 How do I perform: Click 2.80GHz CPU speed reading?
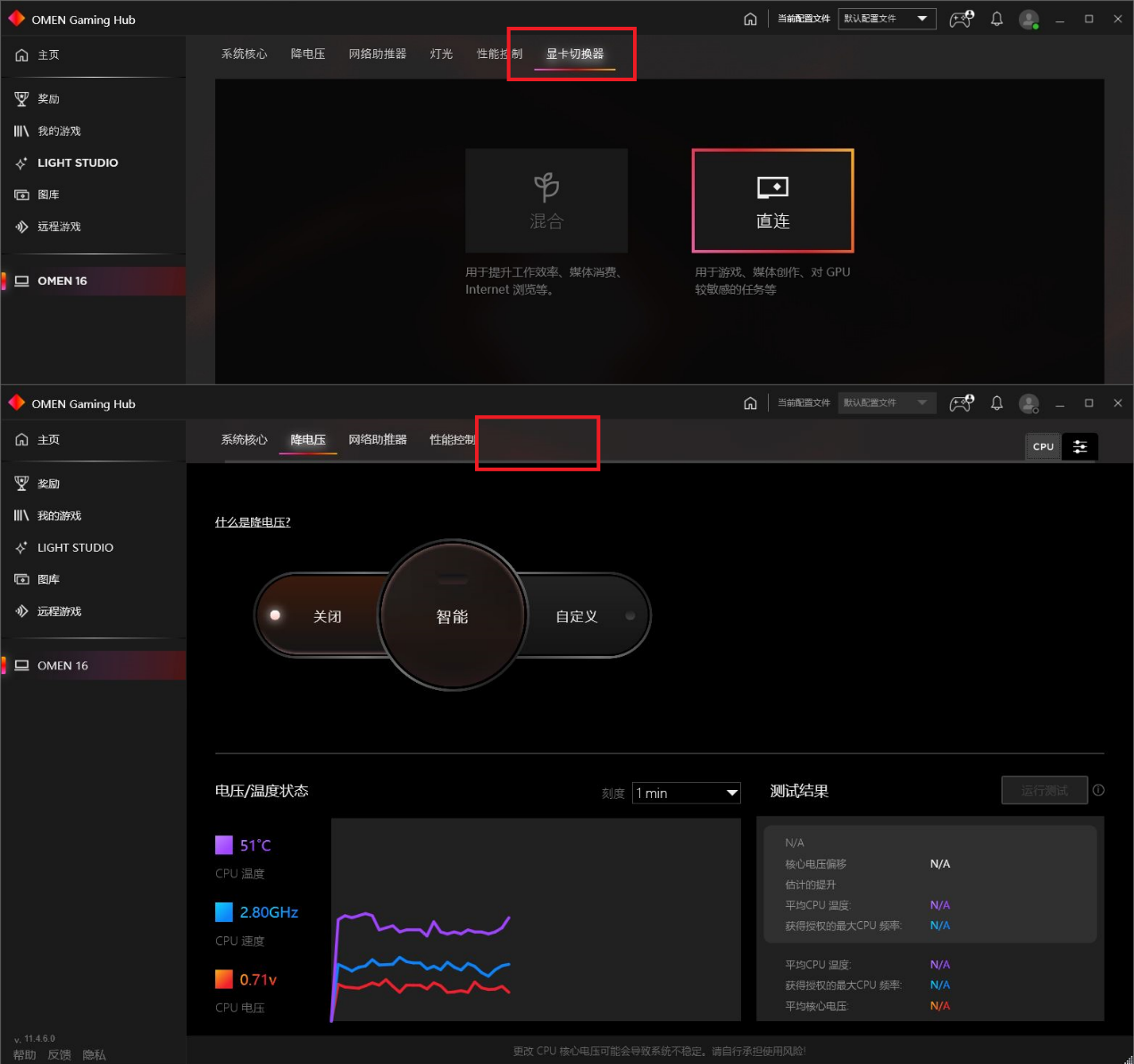point(269,912)
